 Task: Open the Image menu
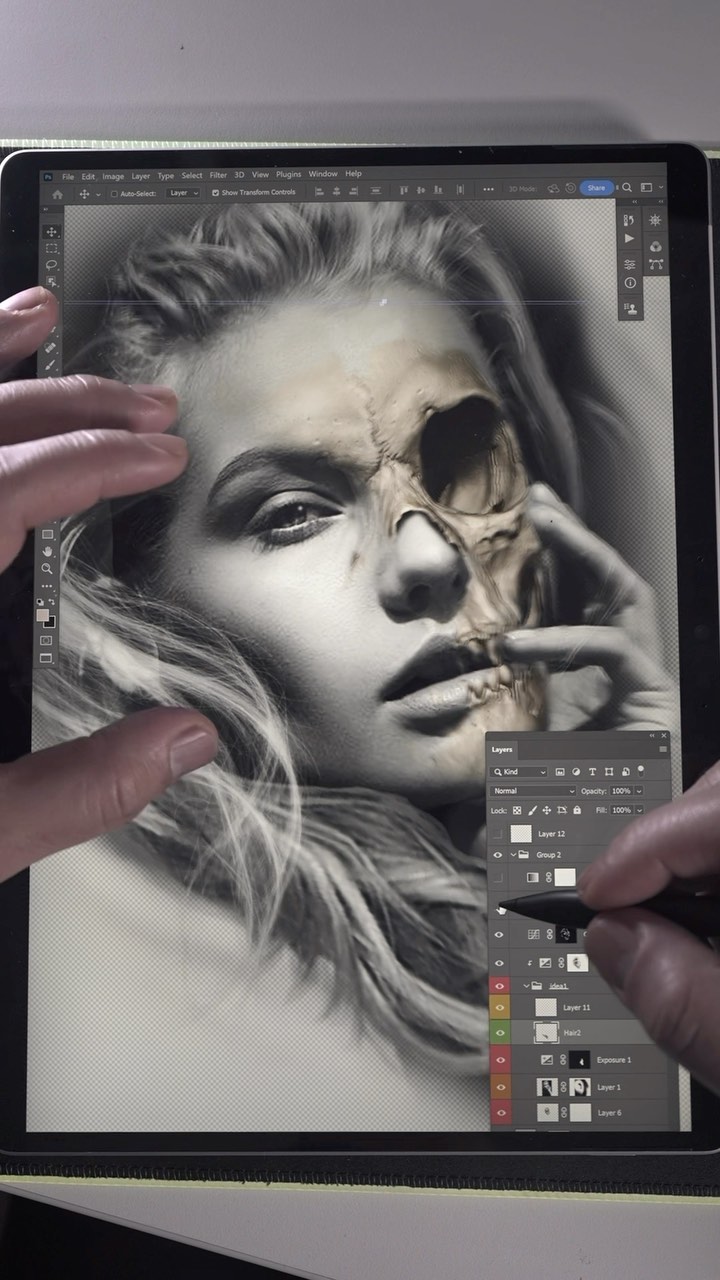[x=113, y=176]
